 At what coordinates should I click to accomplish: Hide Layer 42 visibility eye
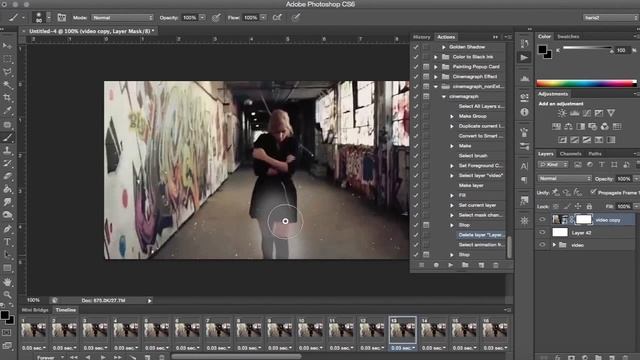pyautogui.click(x=542, y=232)
